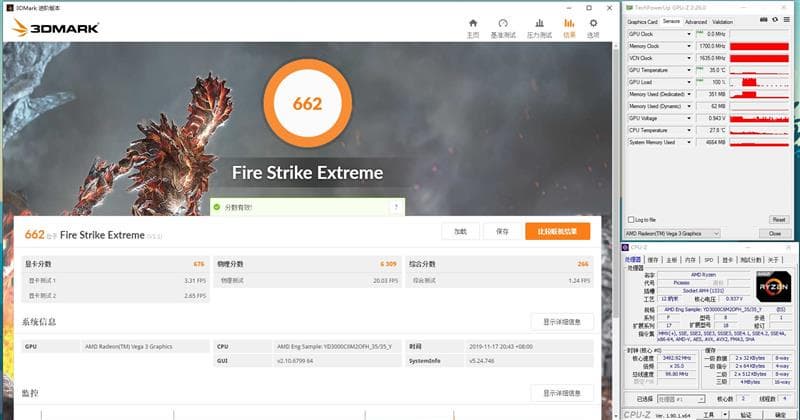
Task: Open the benchmarks gauge icon in 3DMark
Action: [503, 23]
